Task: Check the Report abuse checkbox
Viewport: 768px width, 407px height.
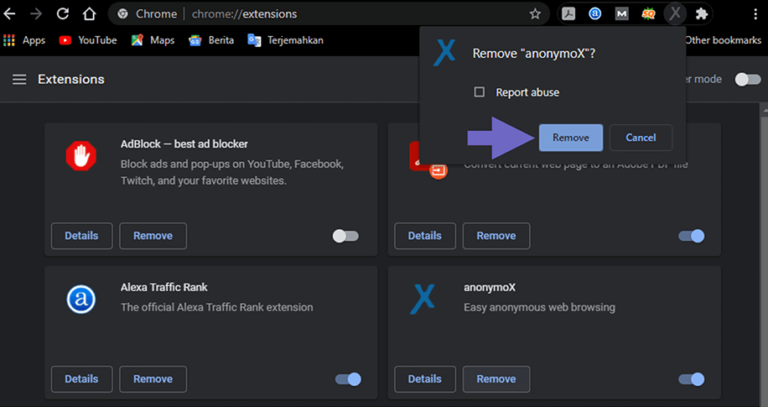Action: click(479, 92)
